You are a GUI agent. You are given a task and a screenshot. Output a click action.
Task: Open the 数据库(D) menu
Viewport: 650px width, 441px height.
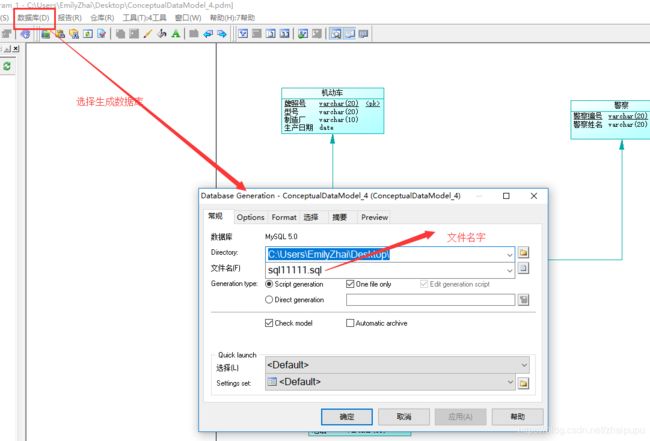(34, 18)
